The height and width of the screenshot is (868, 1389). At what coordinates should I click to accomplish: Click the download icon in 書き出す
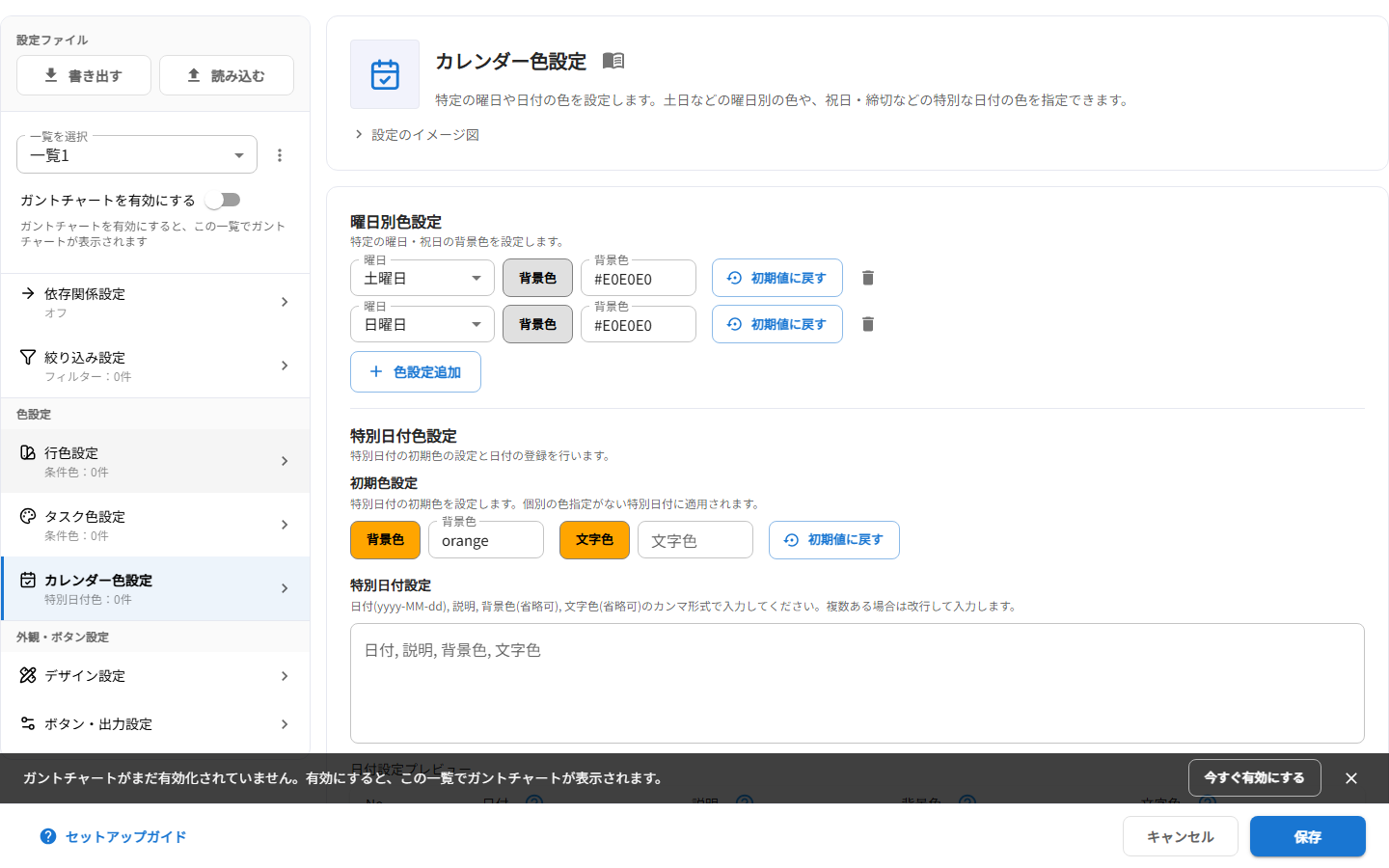click(51, 75)
